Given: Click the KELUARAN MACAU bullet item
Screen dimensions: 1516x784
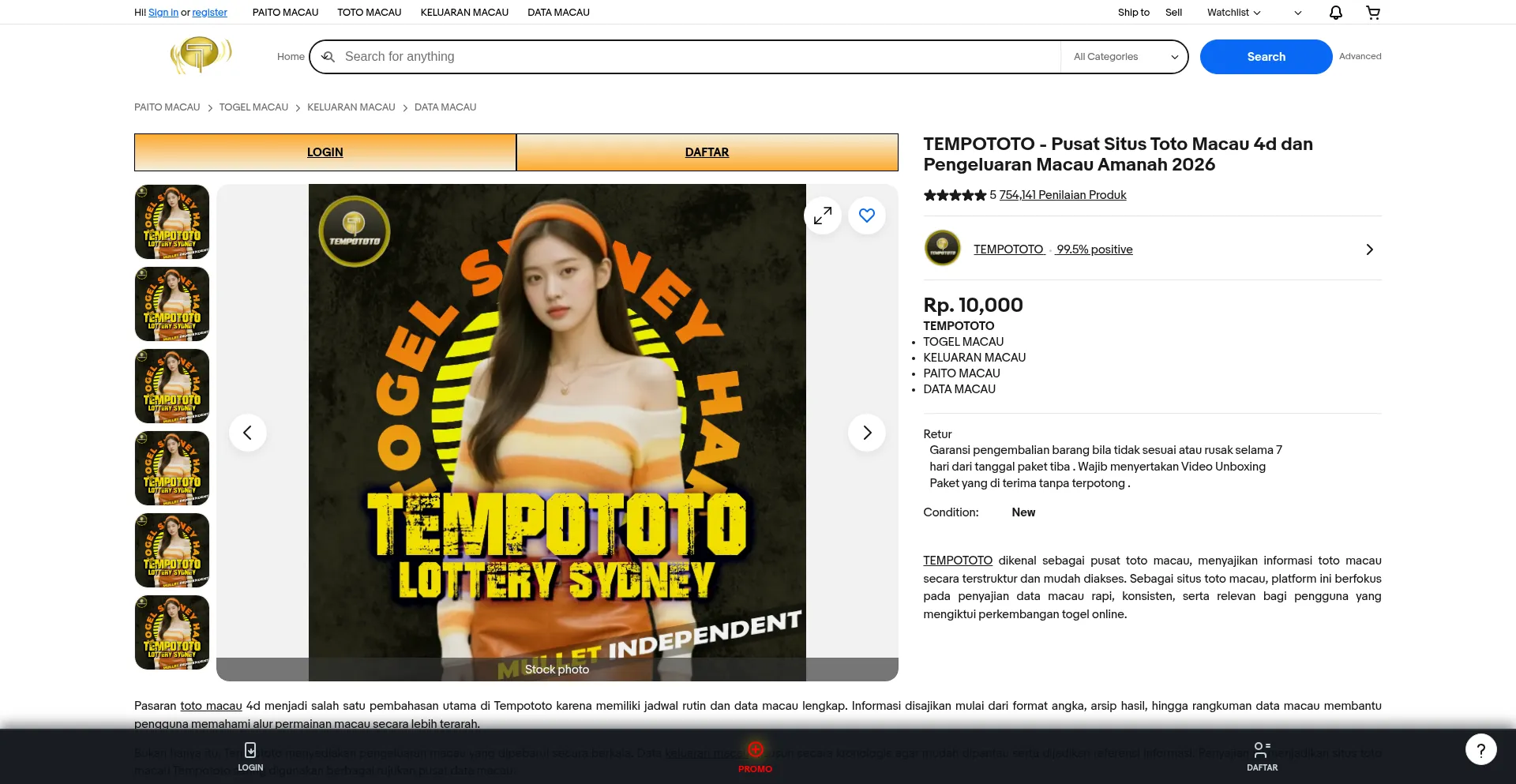Looking at the screenshot, I should click(x=974, y=358).
